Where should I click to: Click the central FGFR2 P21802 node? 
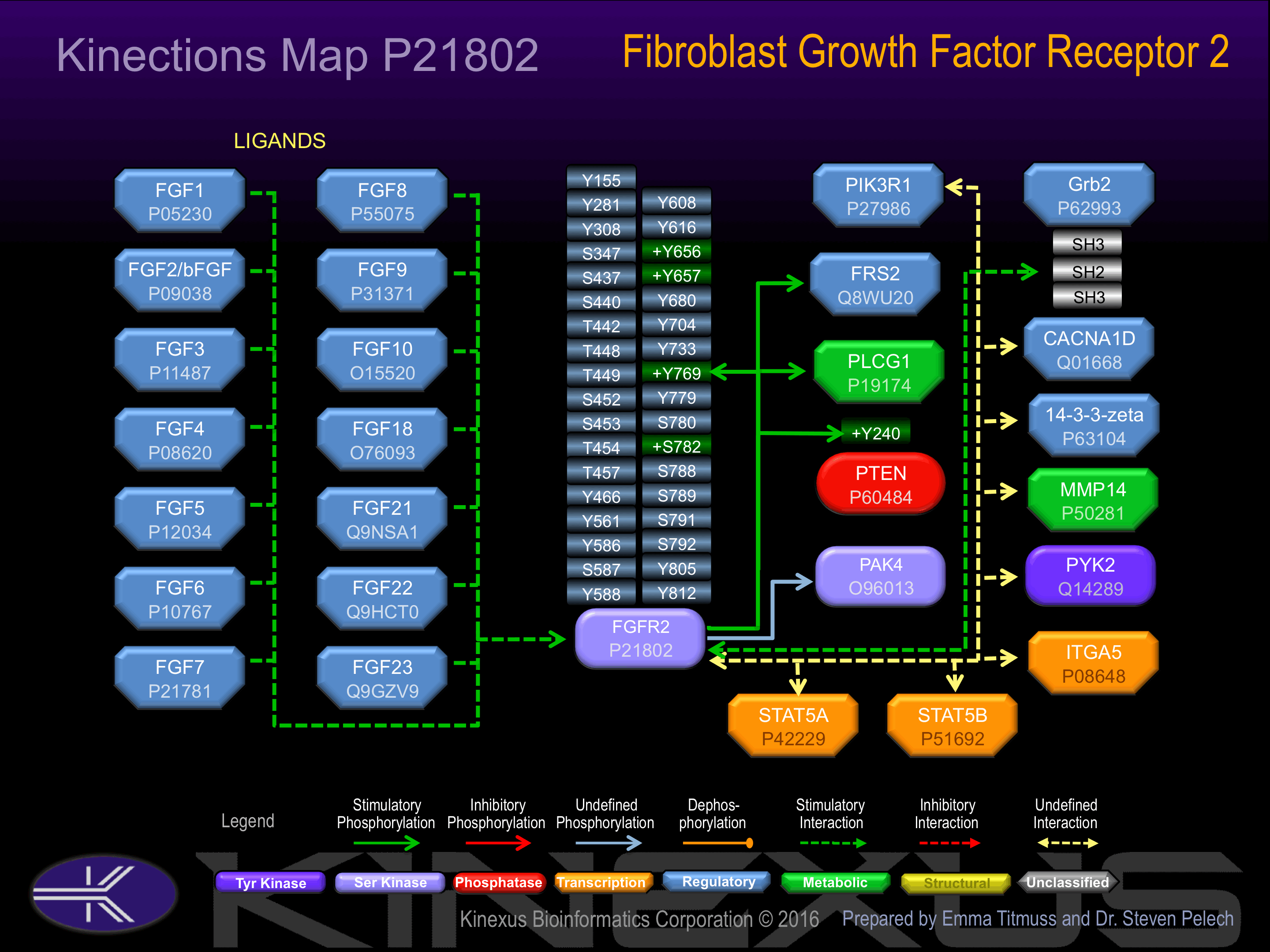pyautogui.click(x=641, y=638)
